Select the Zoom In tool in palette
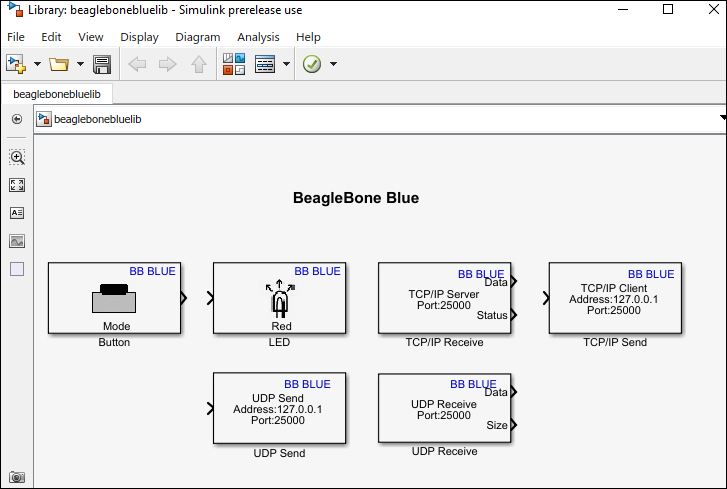The image size is (727, 489). click(x=17, y=157)
